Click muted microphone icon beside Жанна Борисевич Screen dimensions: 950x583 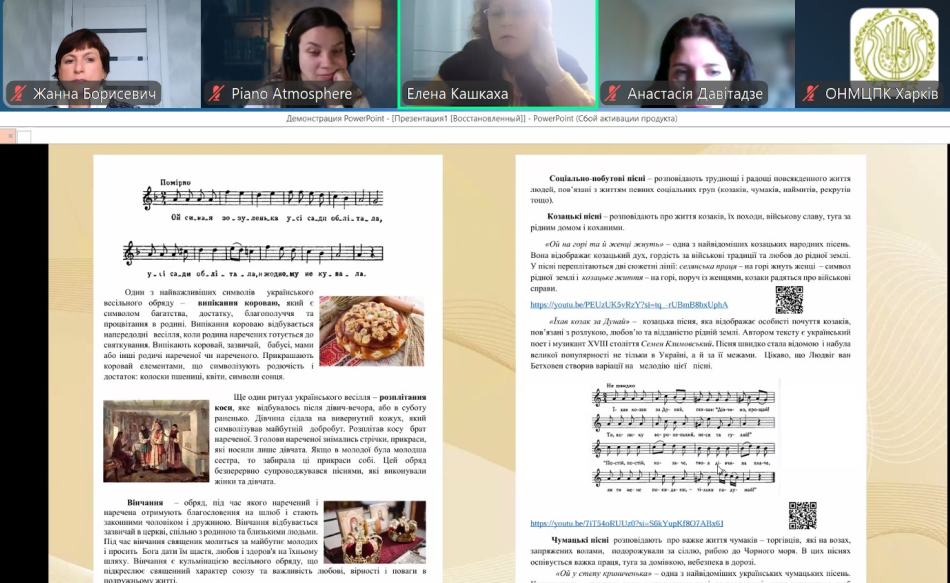tap(17, 94)
